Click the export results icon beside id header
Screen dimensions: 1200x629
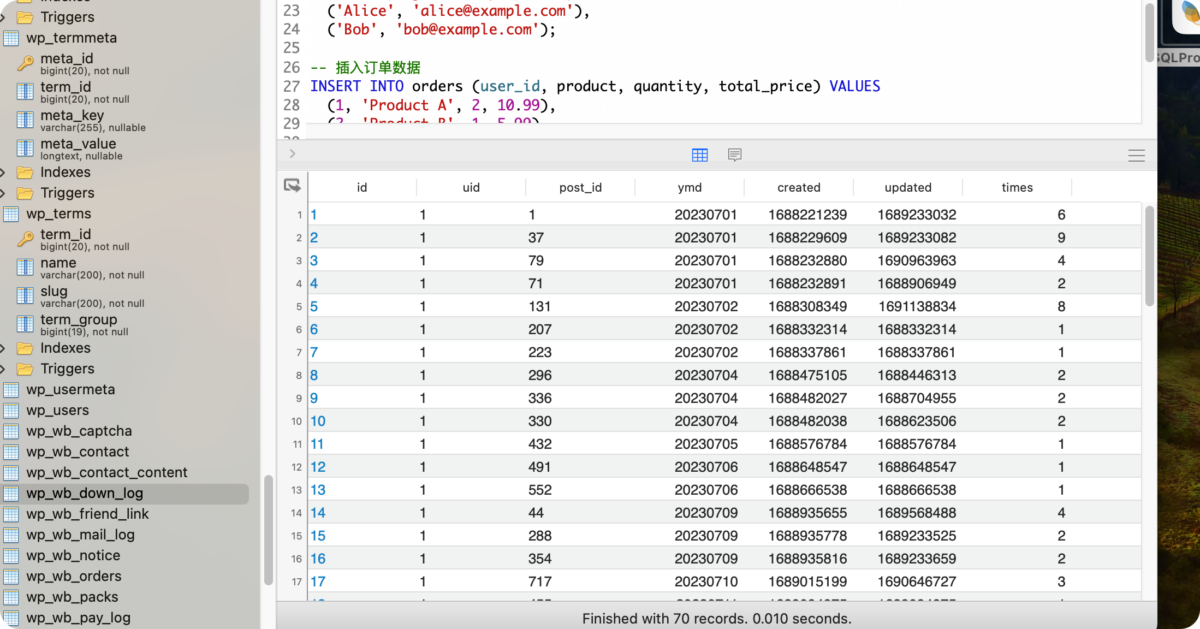pyautogui.click(x=292, y=185)
